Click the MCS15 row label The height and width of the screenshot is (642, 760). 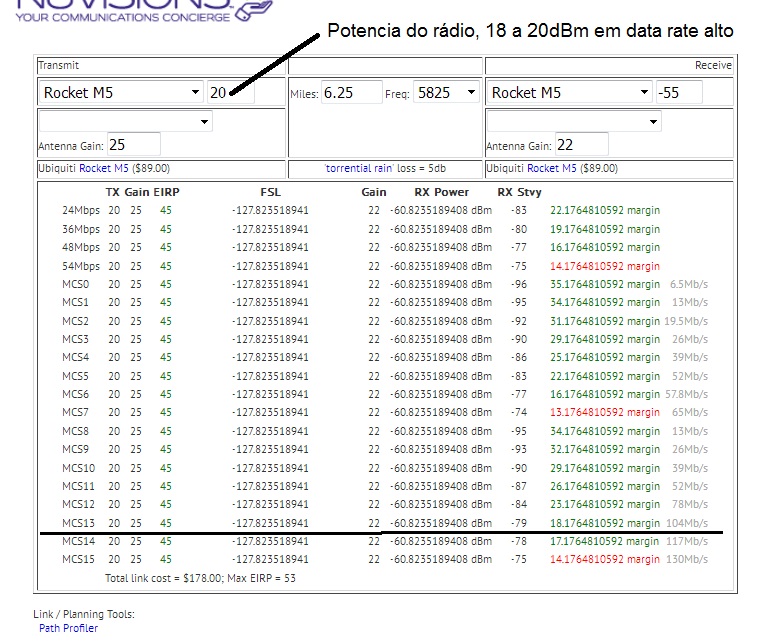79,559
